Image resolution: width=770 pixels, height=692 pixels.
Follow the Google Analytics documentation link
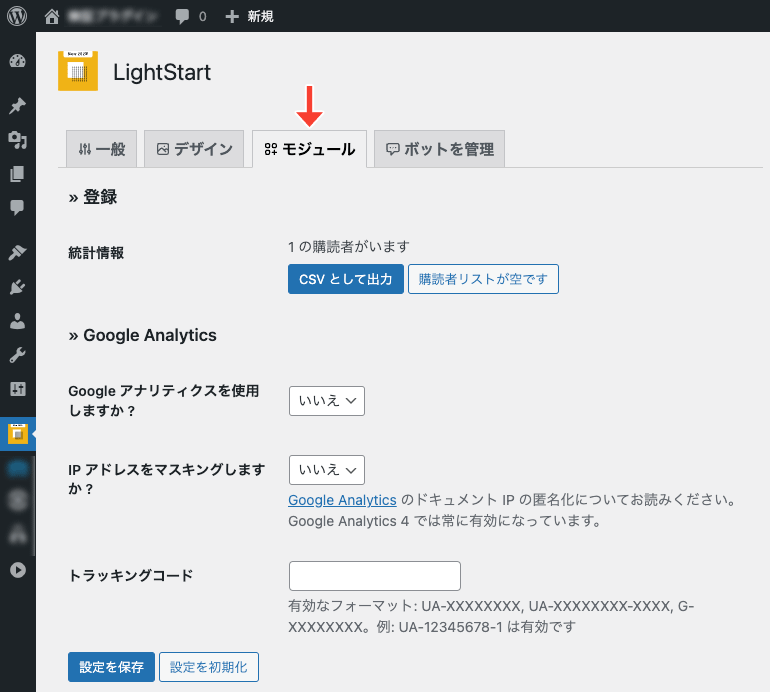point(342,500)
